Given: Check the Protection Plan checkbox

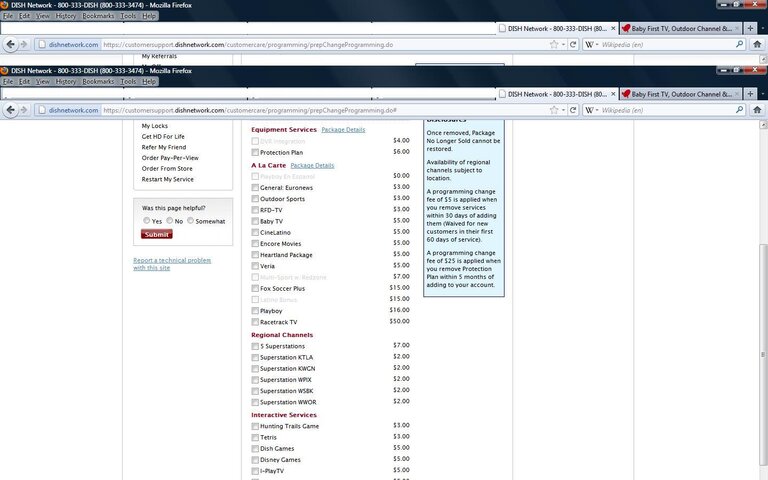Looking at the screenshot, I should point(255,152).
